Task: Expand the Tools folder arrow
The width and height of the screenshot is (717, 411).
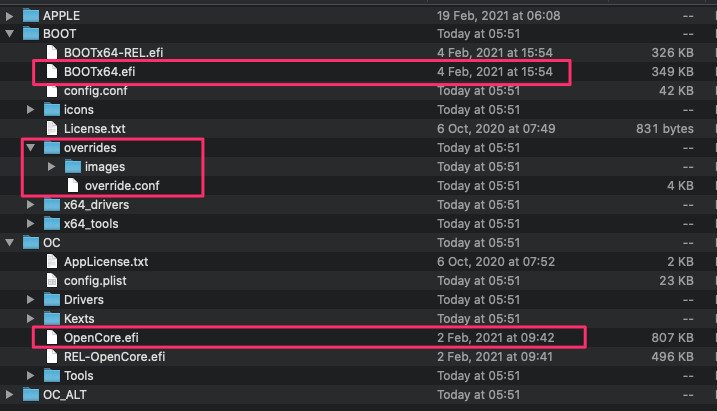Action: coord(31,375)
